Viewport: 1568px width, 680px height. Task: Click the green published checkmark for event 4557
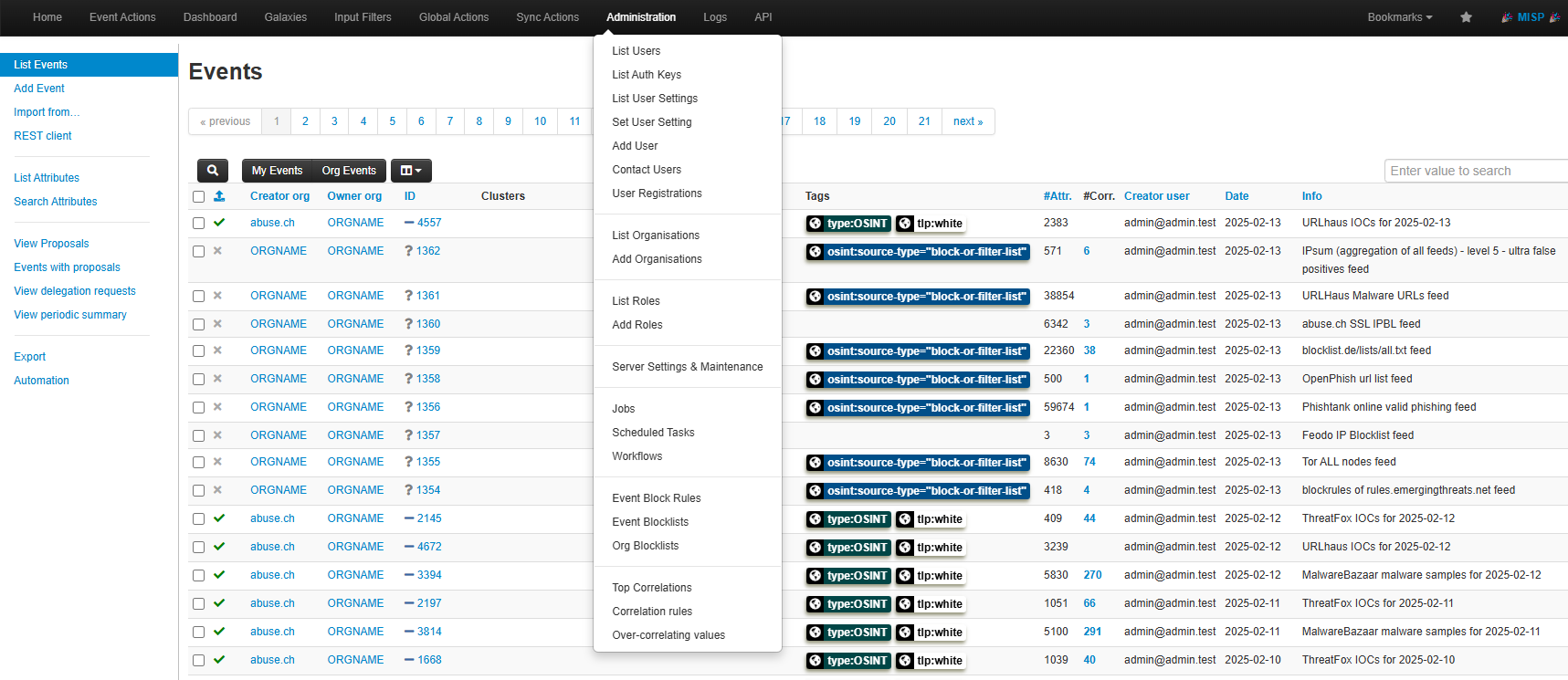(219, 223)
